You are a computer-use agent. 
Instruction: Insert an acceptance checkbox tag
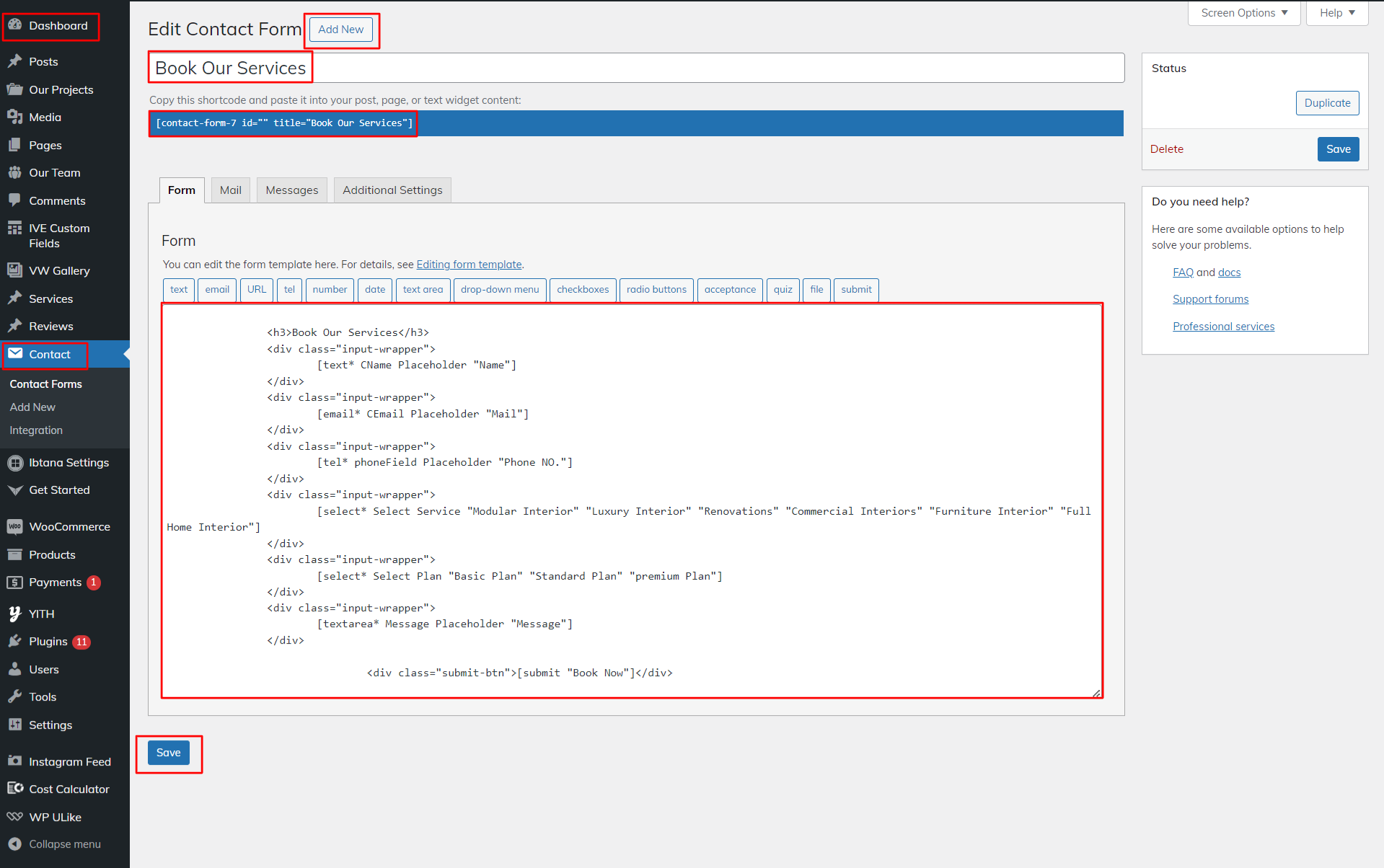pyautogui.click(x=730, y=290)
